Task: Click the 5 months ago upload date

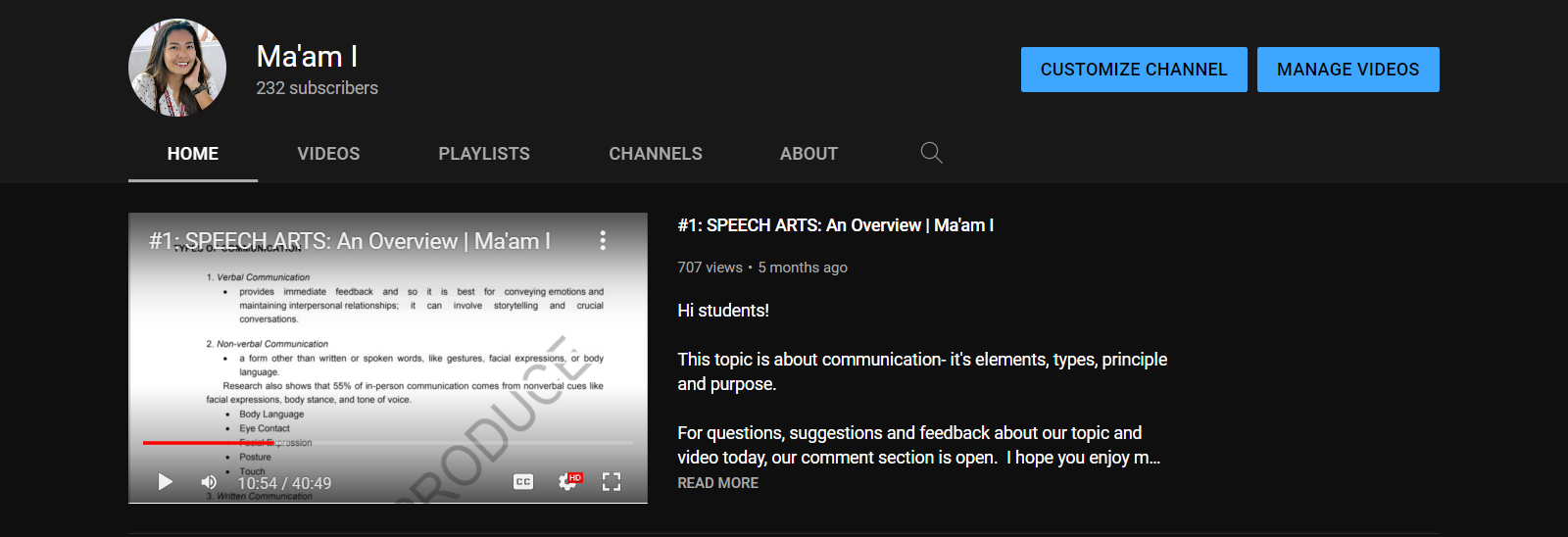Action: (x=803, y=268)
